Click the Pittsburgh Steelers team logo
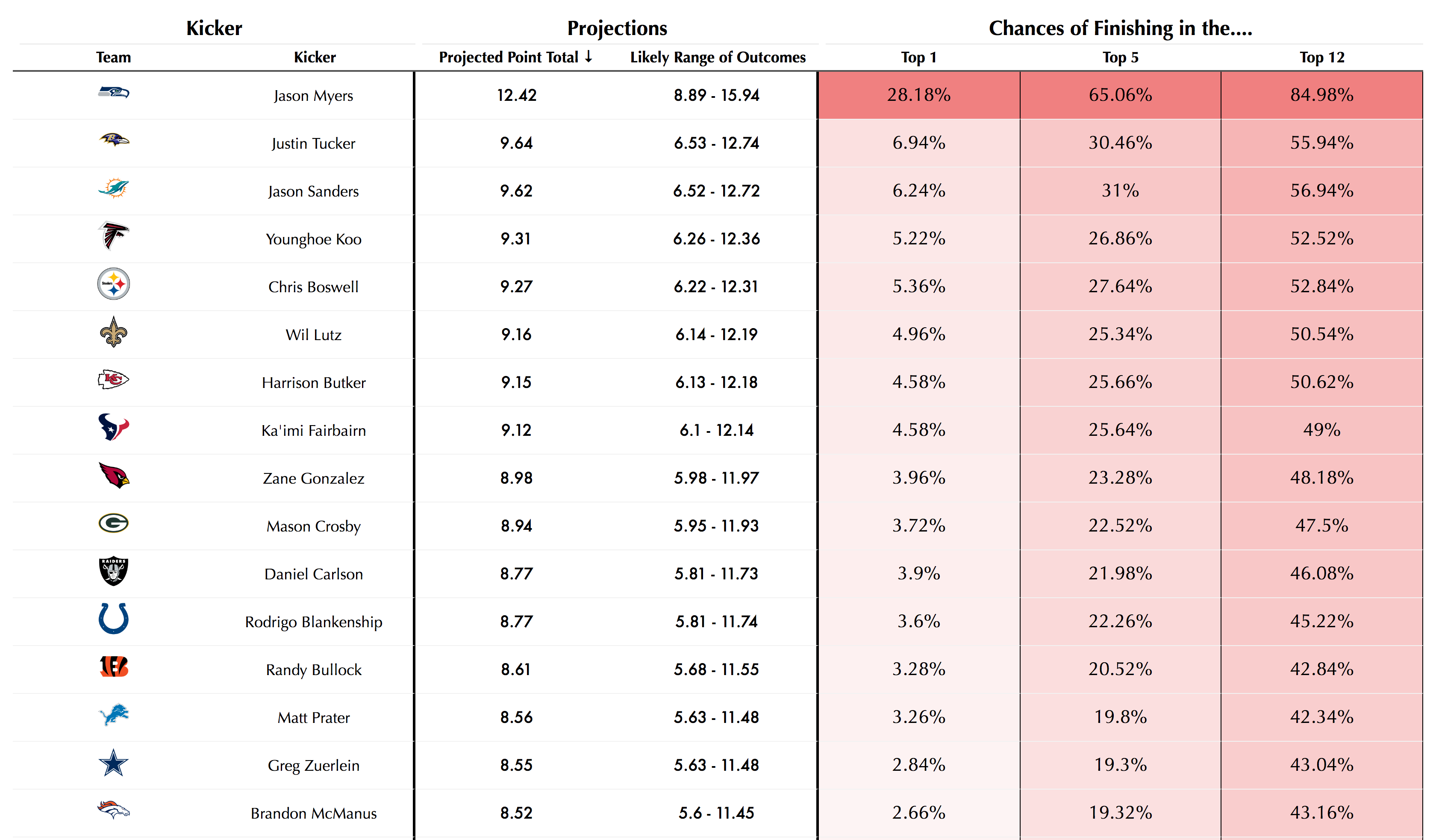Screen dimensions: 1436x840 click(113, 284)
